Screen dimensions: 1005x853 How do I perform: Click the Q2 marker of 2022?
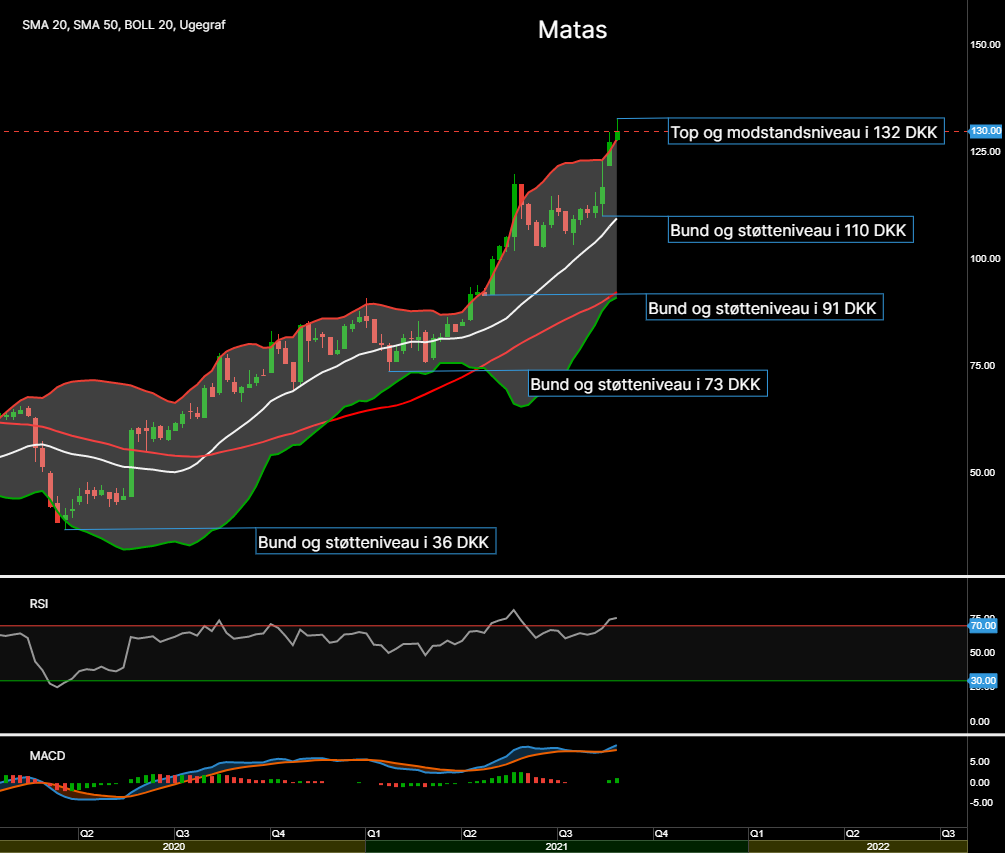coord(852,834)
